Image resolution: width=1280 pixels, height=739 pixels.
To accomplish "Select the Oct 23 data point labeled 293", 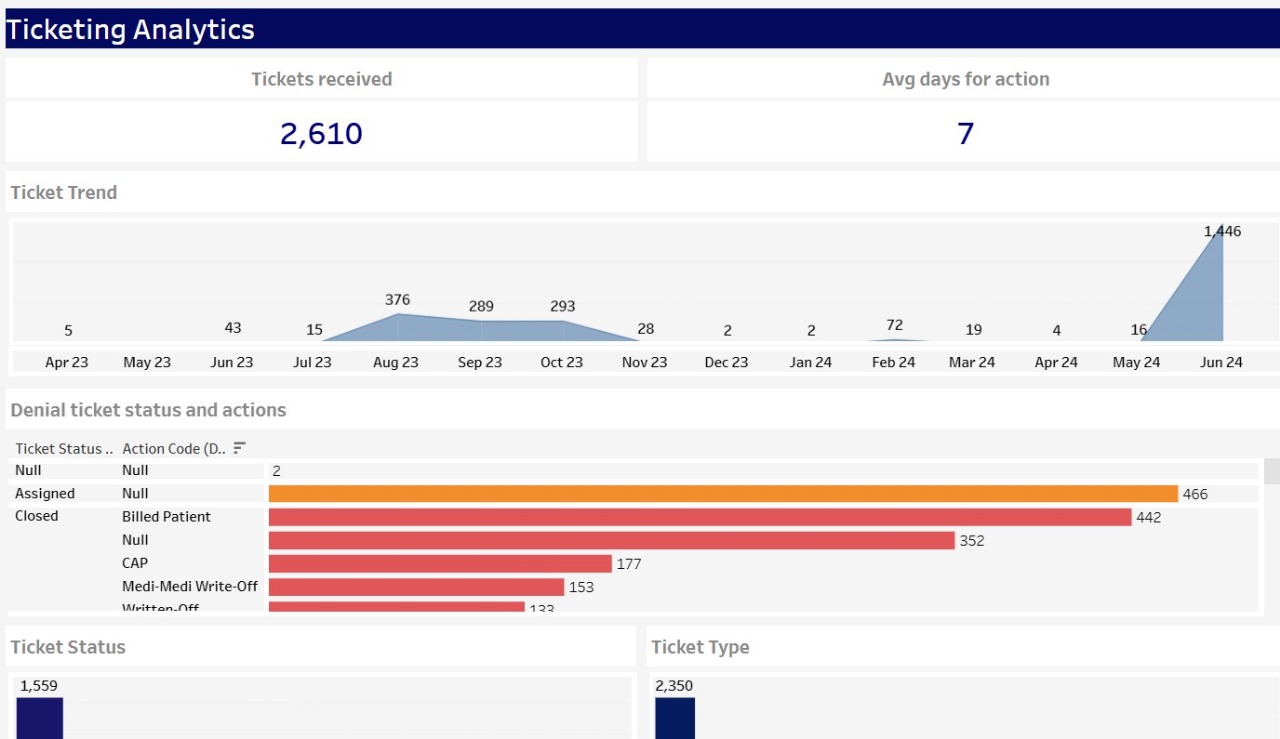I will [x=563, y=306].
